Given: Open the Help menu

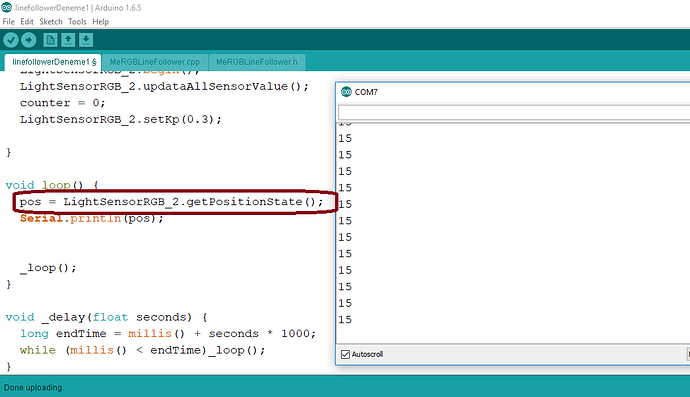Looking at the screenshot, I should tap(100, 22).
